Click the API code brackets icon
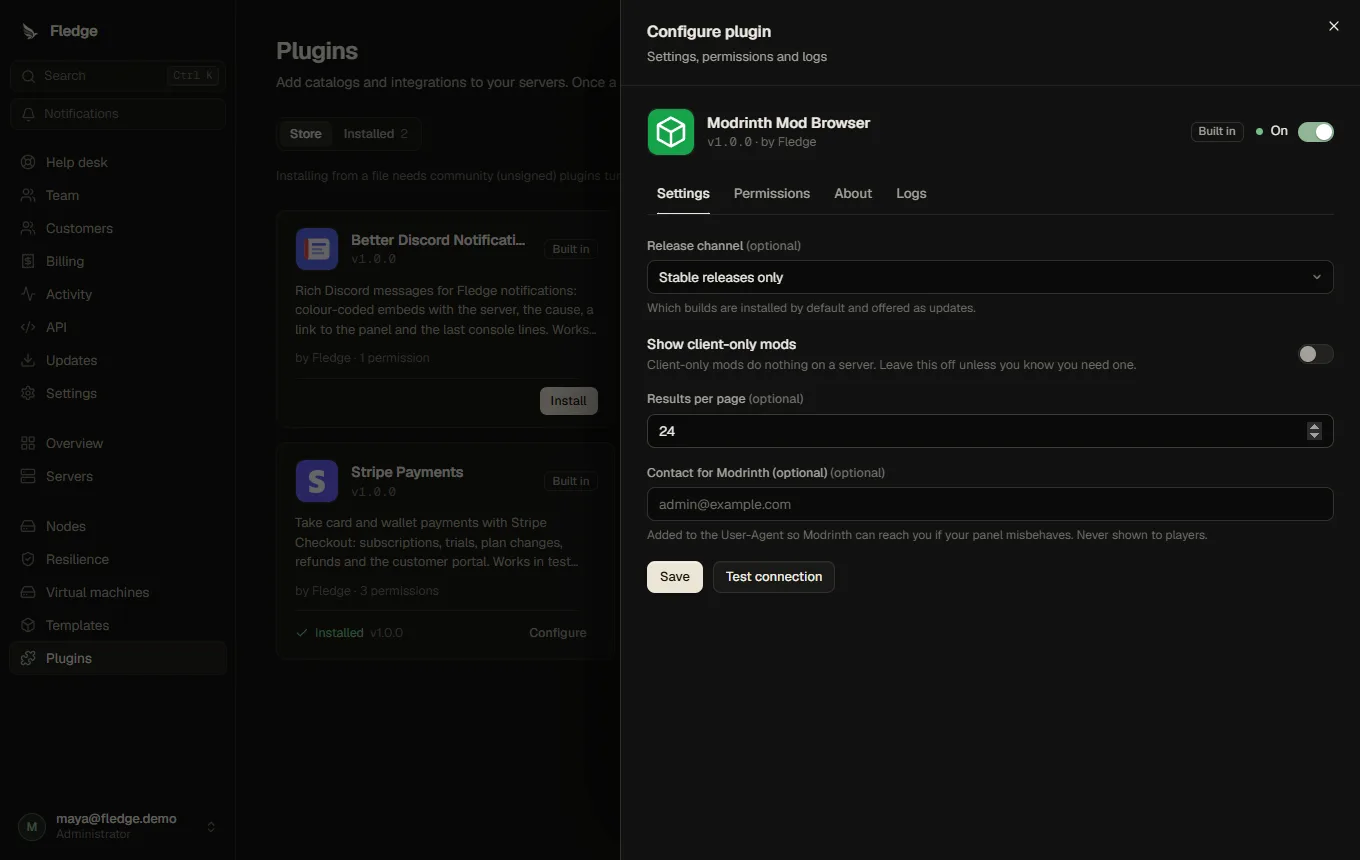The image size is (1360, 860). [x=28, y=327]
